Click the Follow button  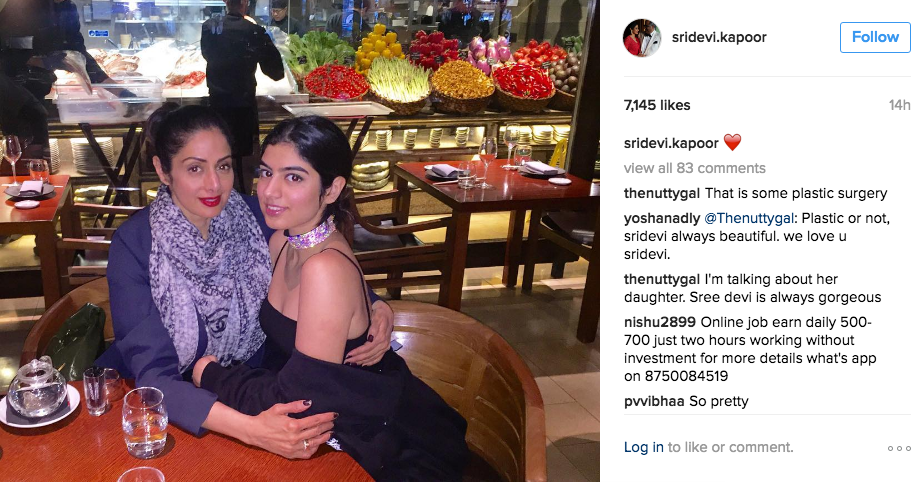click(875, 38)
